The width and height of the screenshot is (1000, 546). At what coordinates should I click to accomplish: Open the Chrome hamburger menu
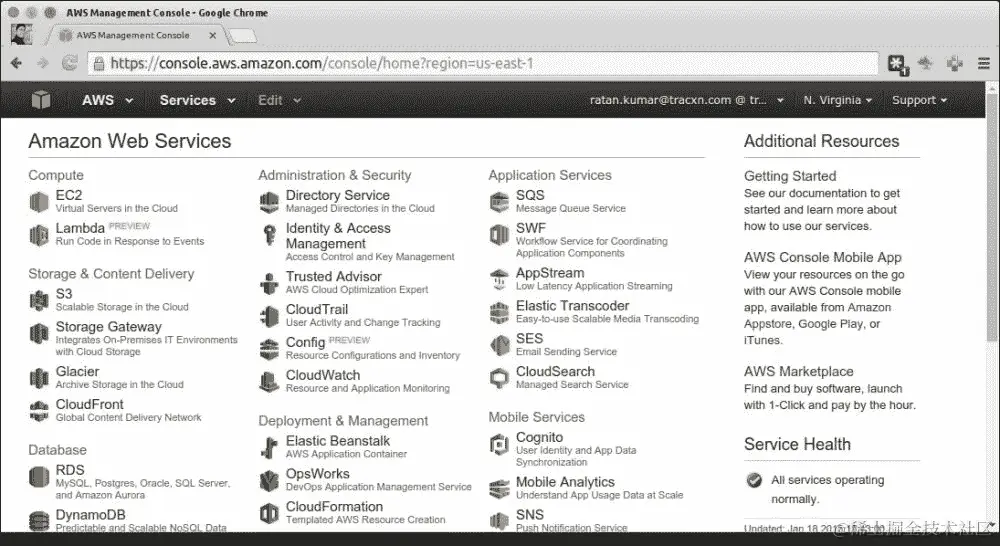point(984,63)
